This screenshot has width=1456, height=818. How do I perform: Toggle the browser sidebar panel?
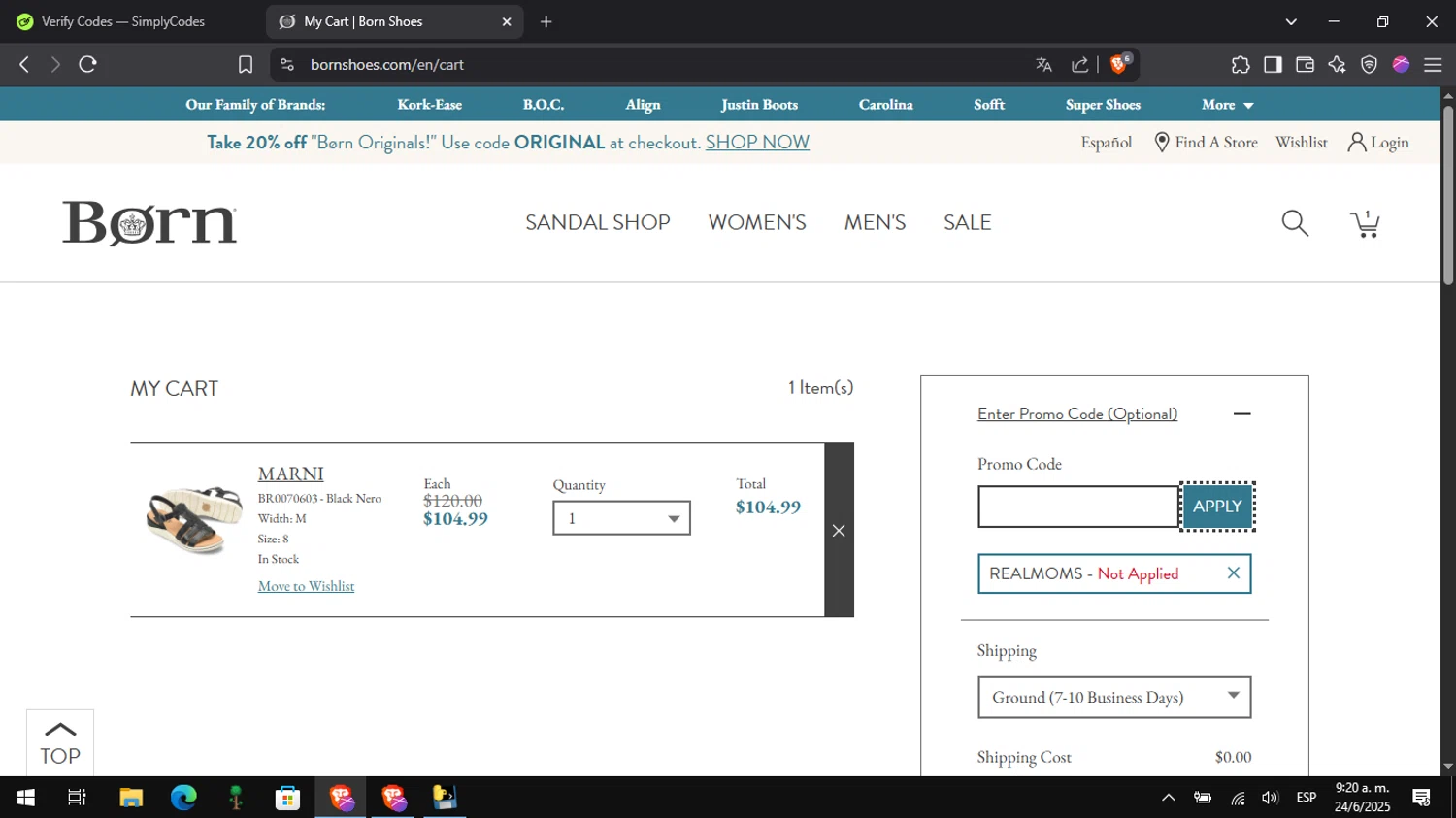[x=1273, y=64]
